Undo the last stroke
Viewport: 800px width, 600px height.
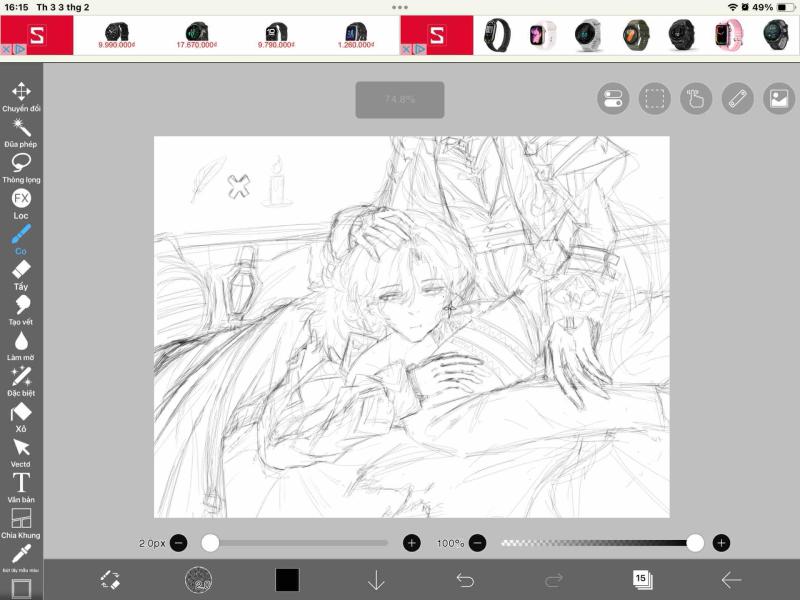tap(465, 580)
